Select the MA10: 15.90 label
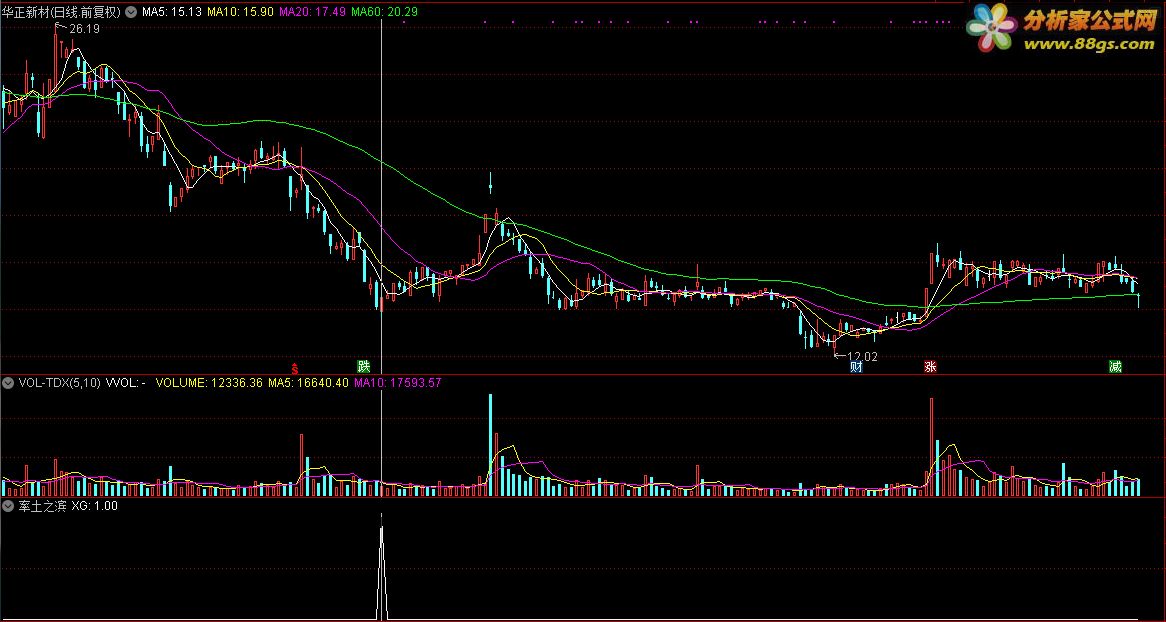This screenshot has width=1166, height=622. [x=240, y=12]
